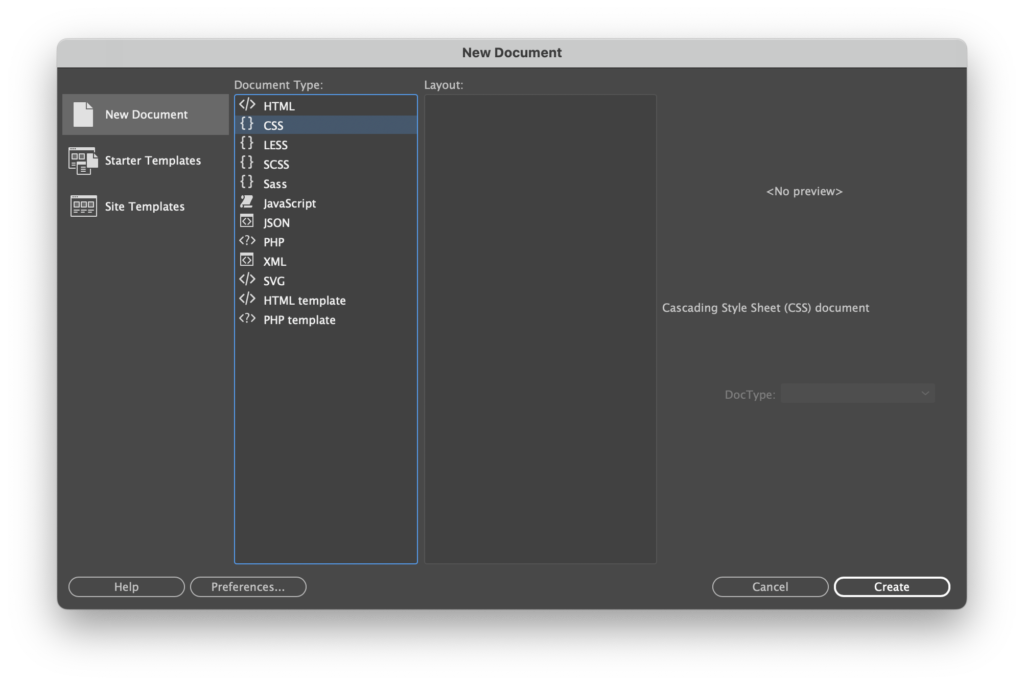Choose SCSS from the document types
The height and width of the screenshot is (685, 1024).
pyautogui.click(x=276, y=164)
